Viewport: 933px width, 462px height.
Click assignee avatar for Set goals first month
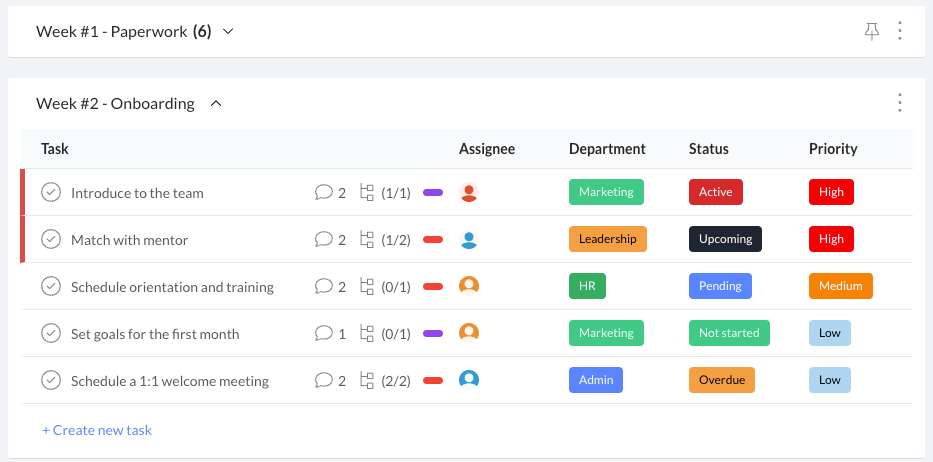pos(469,333)
